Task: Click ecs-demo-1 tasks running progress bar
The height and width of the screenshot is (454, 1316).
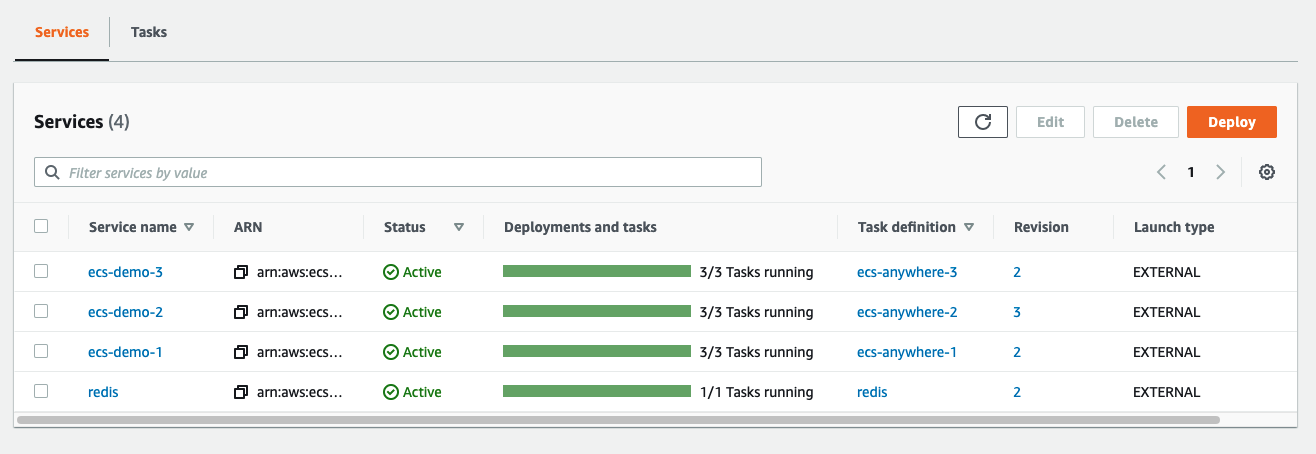Action: tap(596, 352)
